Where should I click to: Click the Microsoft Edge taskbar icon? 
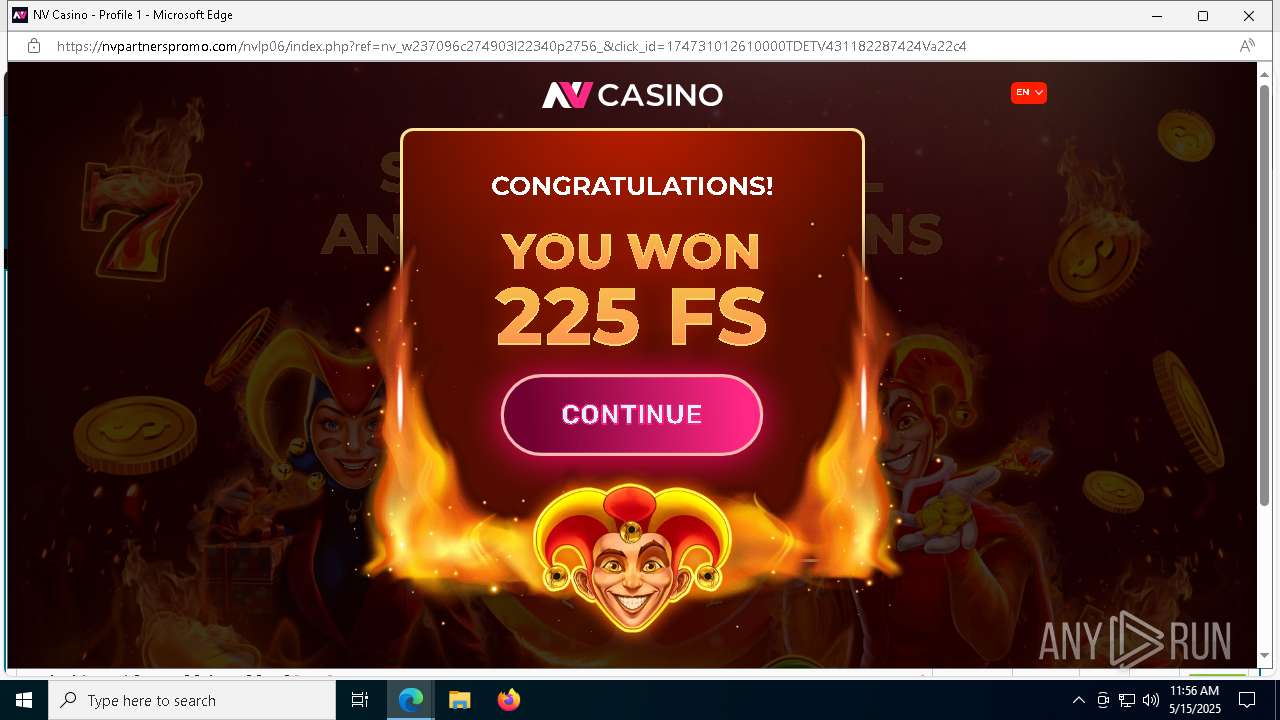(411, 700)
